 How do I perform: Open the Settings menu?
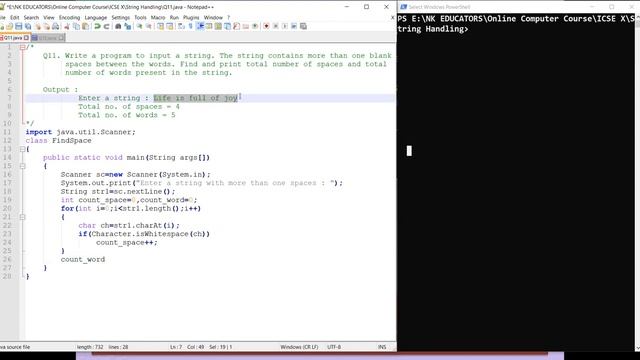pos(120,18)
